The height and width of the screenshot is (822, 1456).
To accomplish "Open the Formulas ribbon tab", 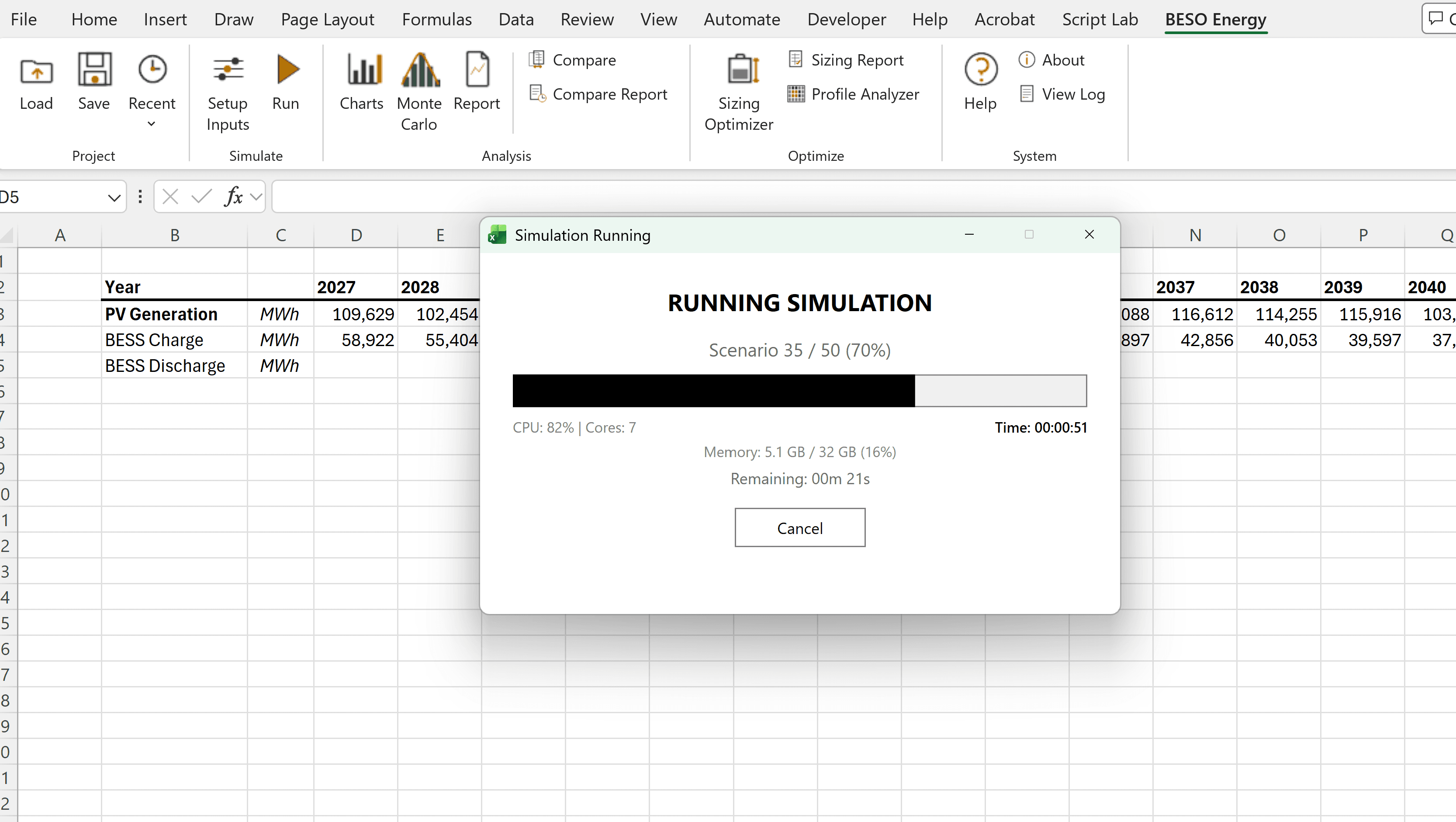I will (x=436, y=19).
